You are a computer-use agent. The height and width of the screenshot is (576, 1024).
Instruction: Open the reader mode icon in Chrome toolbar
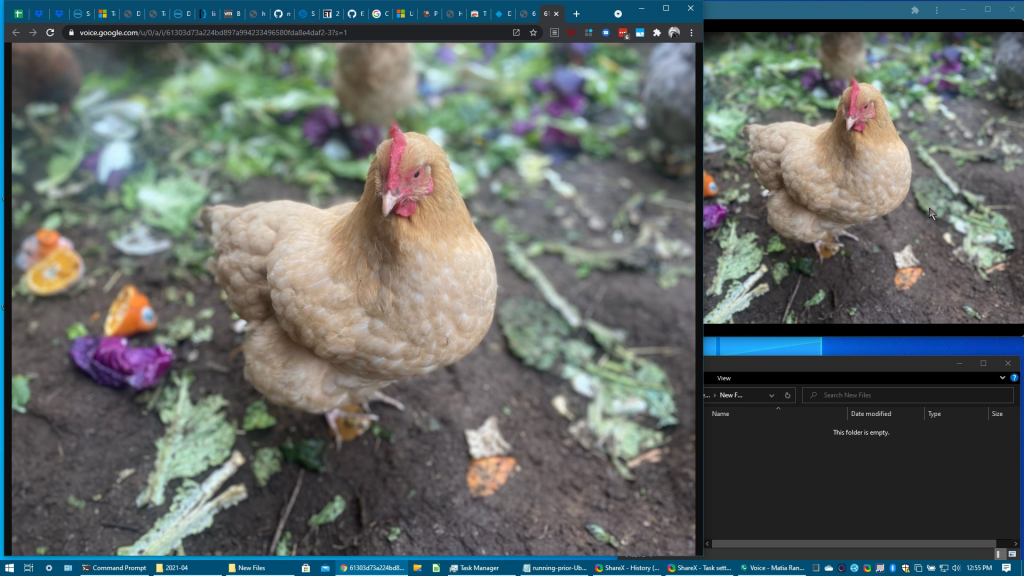554,32
